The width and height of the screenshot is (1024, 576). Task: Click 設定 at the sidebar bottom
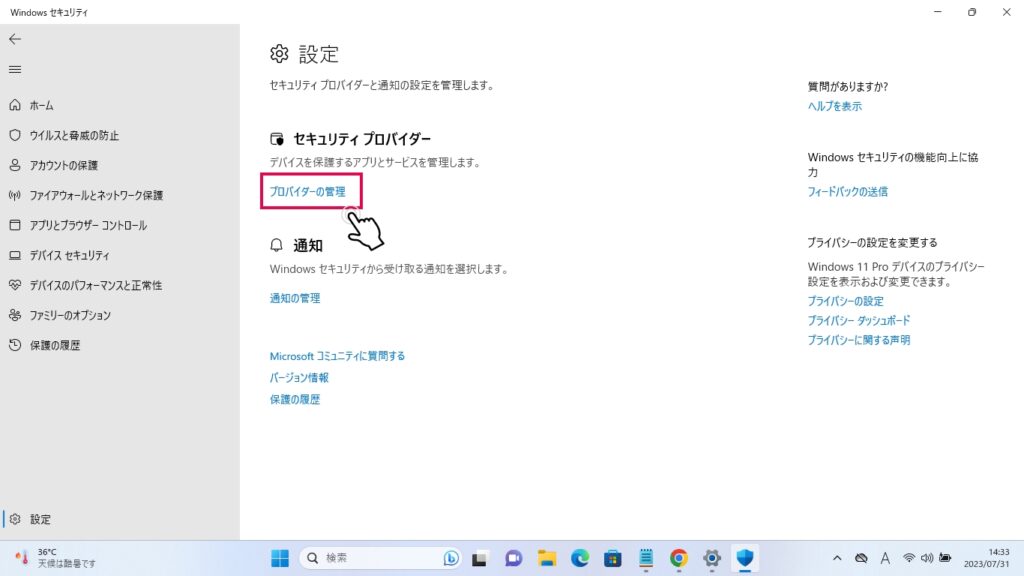click(40, 519)
